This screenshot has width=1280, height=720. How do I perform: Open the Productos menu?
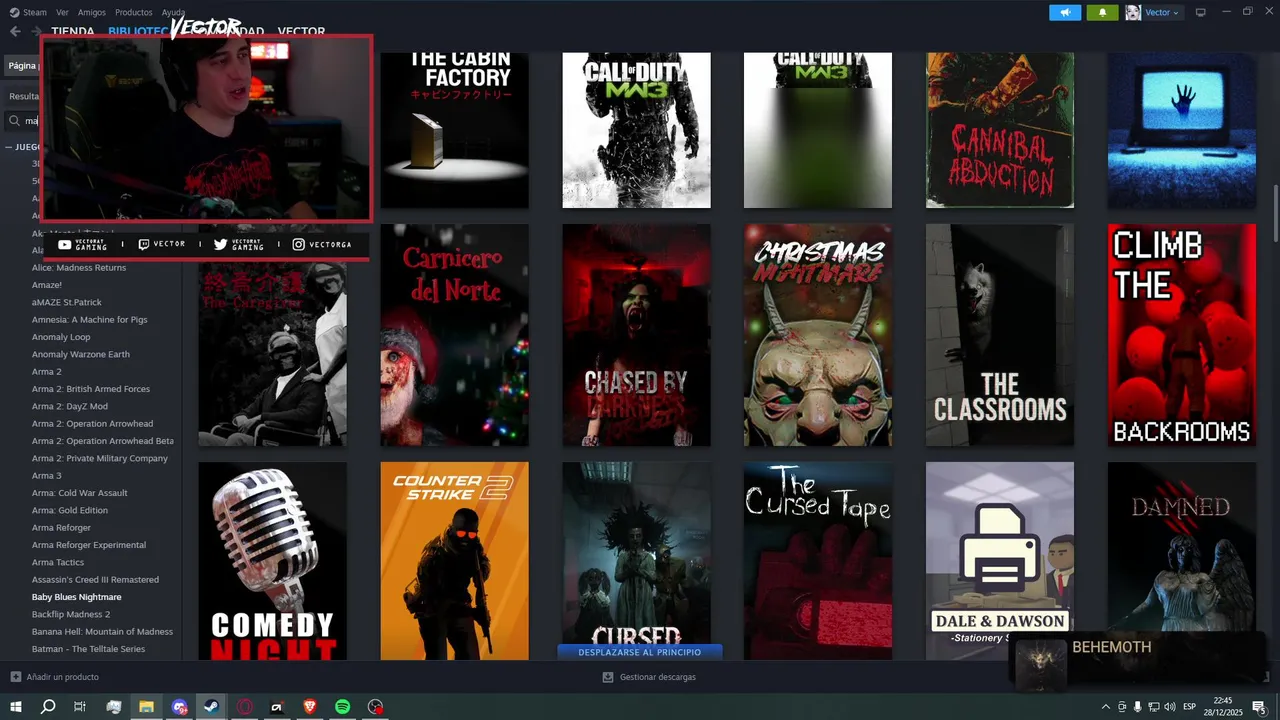pyautogui.click(x=134, y=12)
